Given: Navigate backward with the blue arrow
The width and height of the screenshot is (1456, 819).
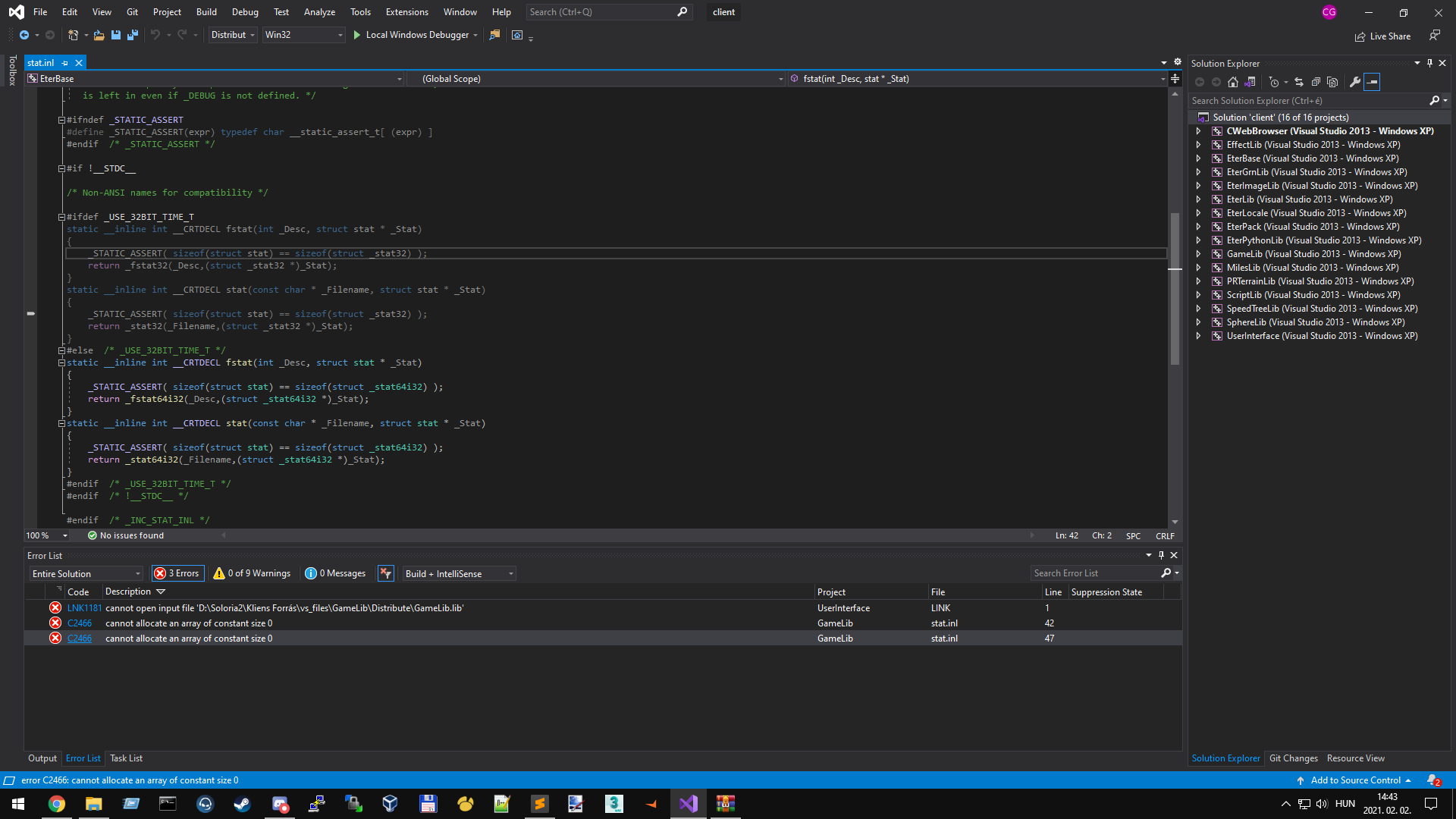Looking at the screenshot, I should (24, 35).
